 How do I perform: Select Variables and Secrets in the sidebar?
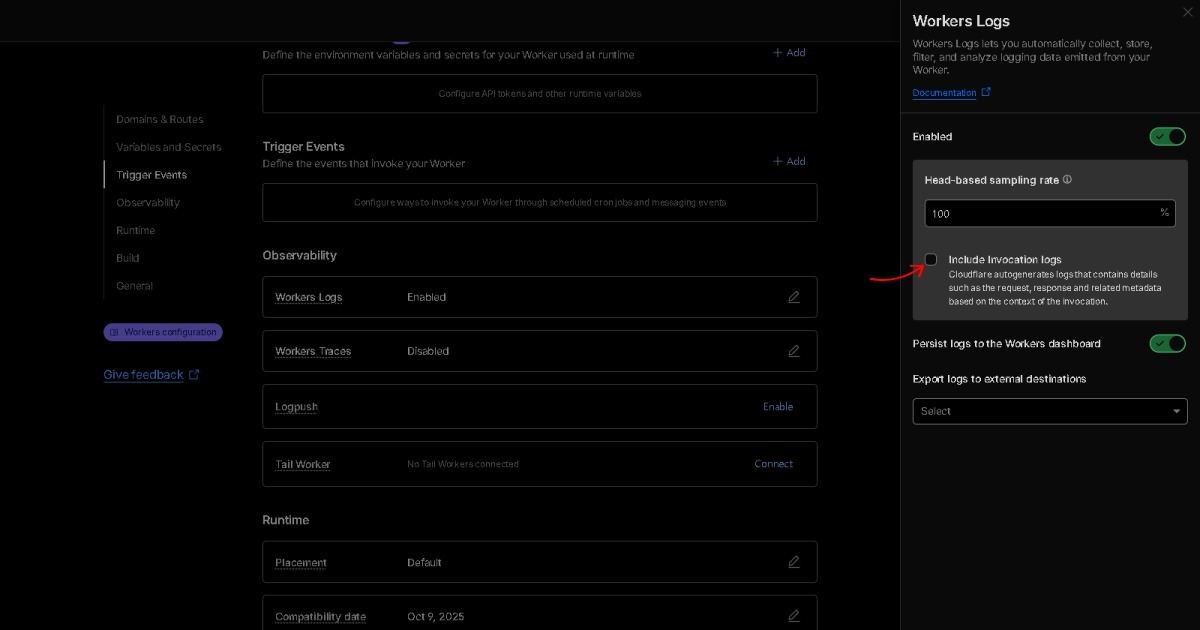[168, 146]
